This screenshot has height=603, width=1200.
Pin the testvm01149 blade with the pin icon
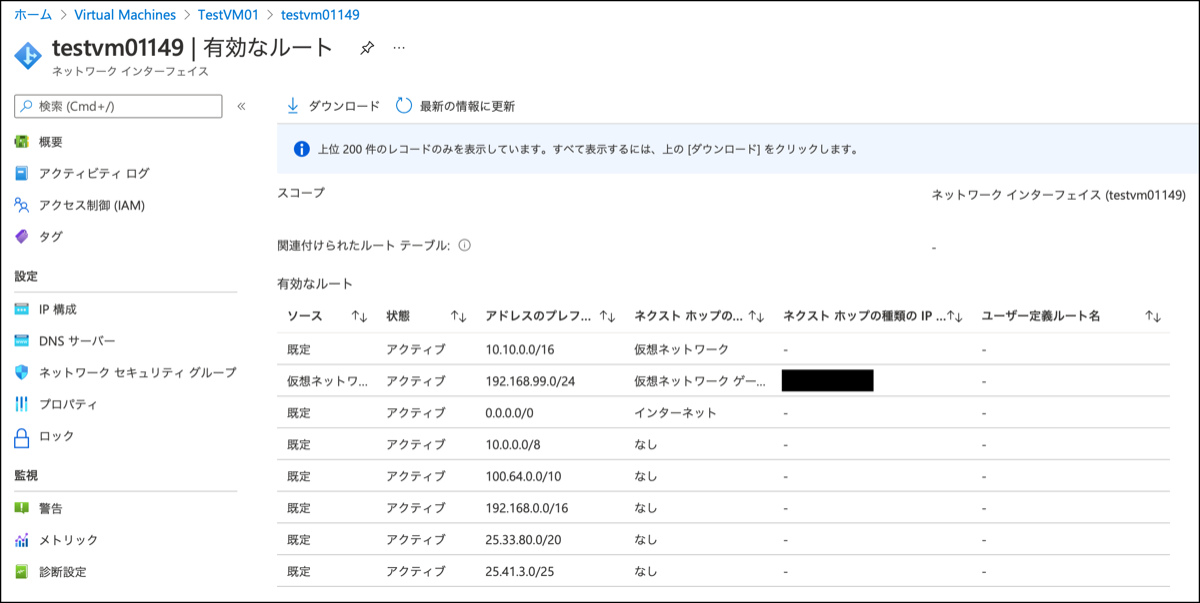click(x=367, y=48)
